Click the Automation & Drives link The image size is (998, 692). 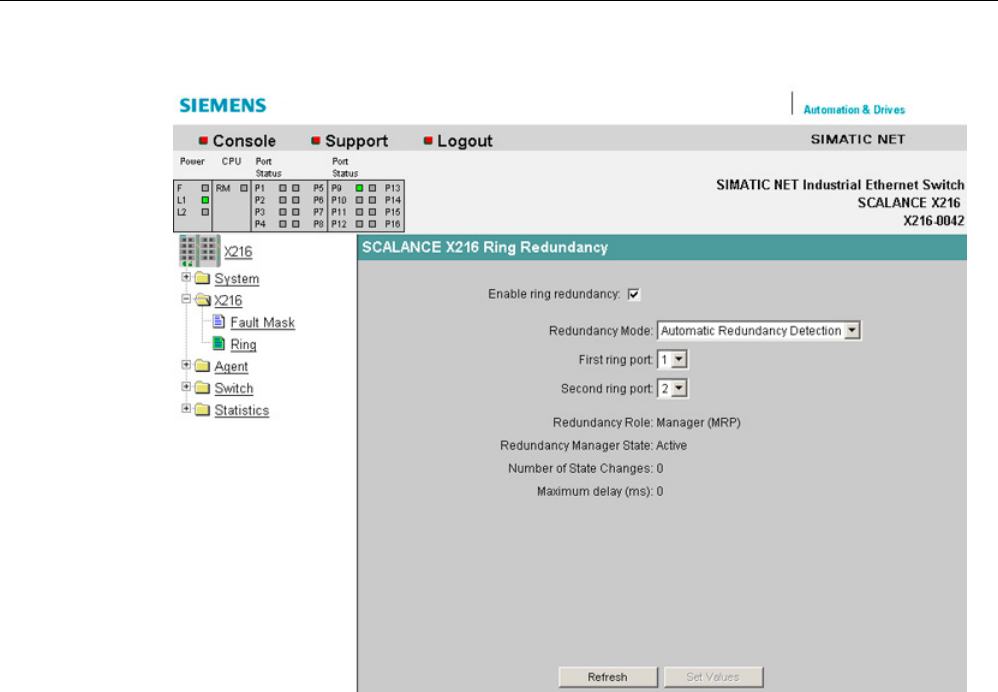click(854, 109)
